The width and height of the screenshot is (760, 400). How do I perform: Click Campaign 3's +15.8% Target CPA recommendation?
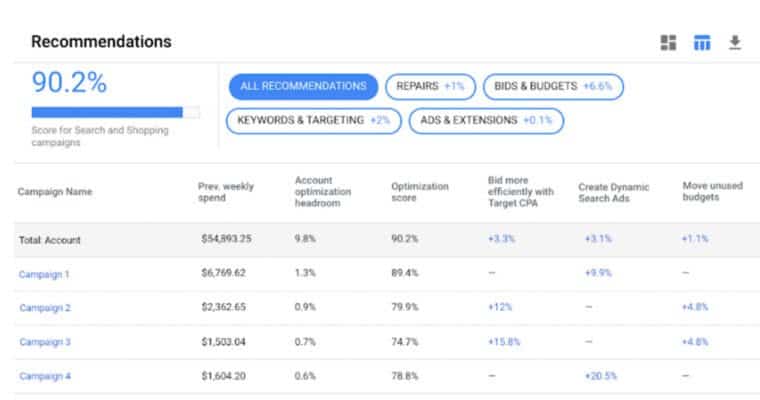(x=504, y=342)
